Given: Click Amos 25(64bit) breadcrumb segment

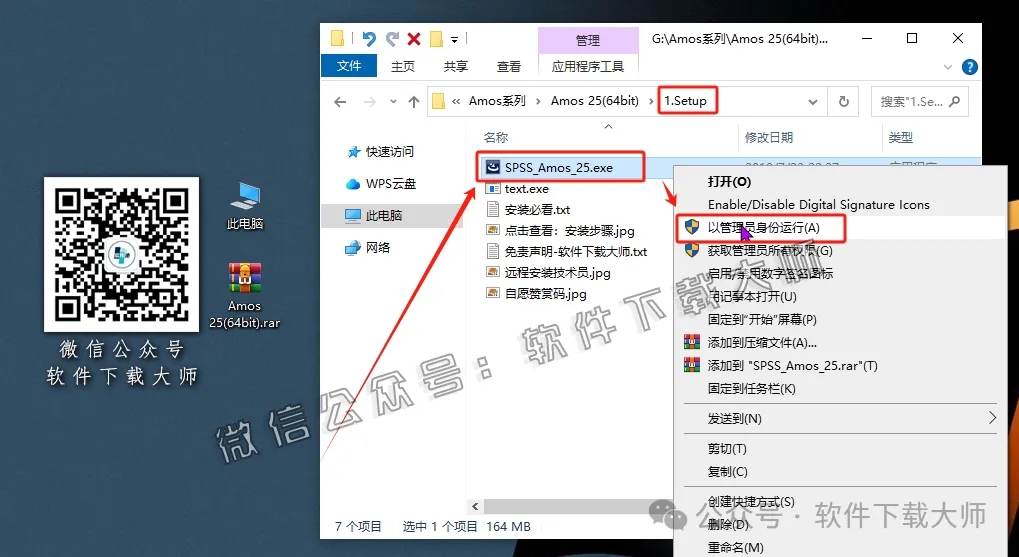Looking at the screenshot, I should coord(595,101).
